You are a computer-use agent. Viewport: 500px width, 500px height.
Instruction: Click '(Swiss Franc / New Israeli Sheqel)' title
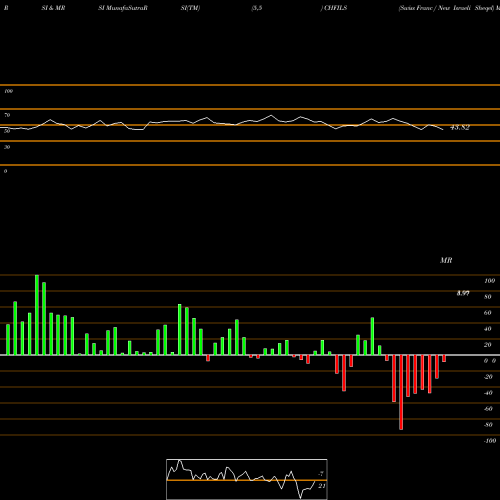pyautogui.click(x=446, y=8)
